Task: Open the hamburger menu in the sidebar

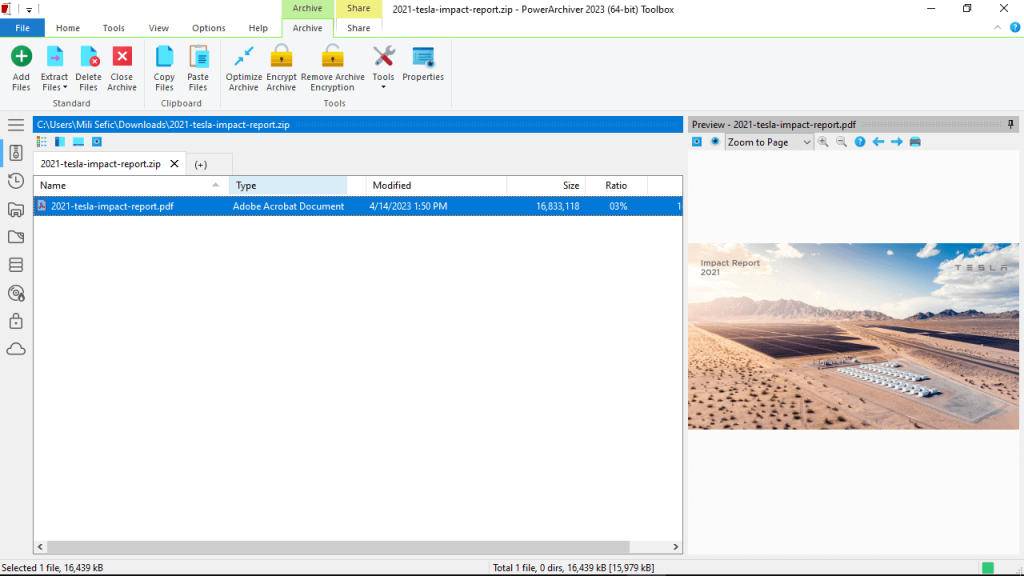Action: point(16,125)
